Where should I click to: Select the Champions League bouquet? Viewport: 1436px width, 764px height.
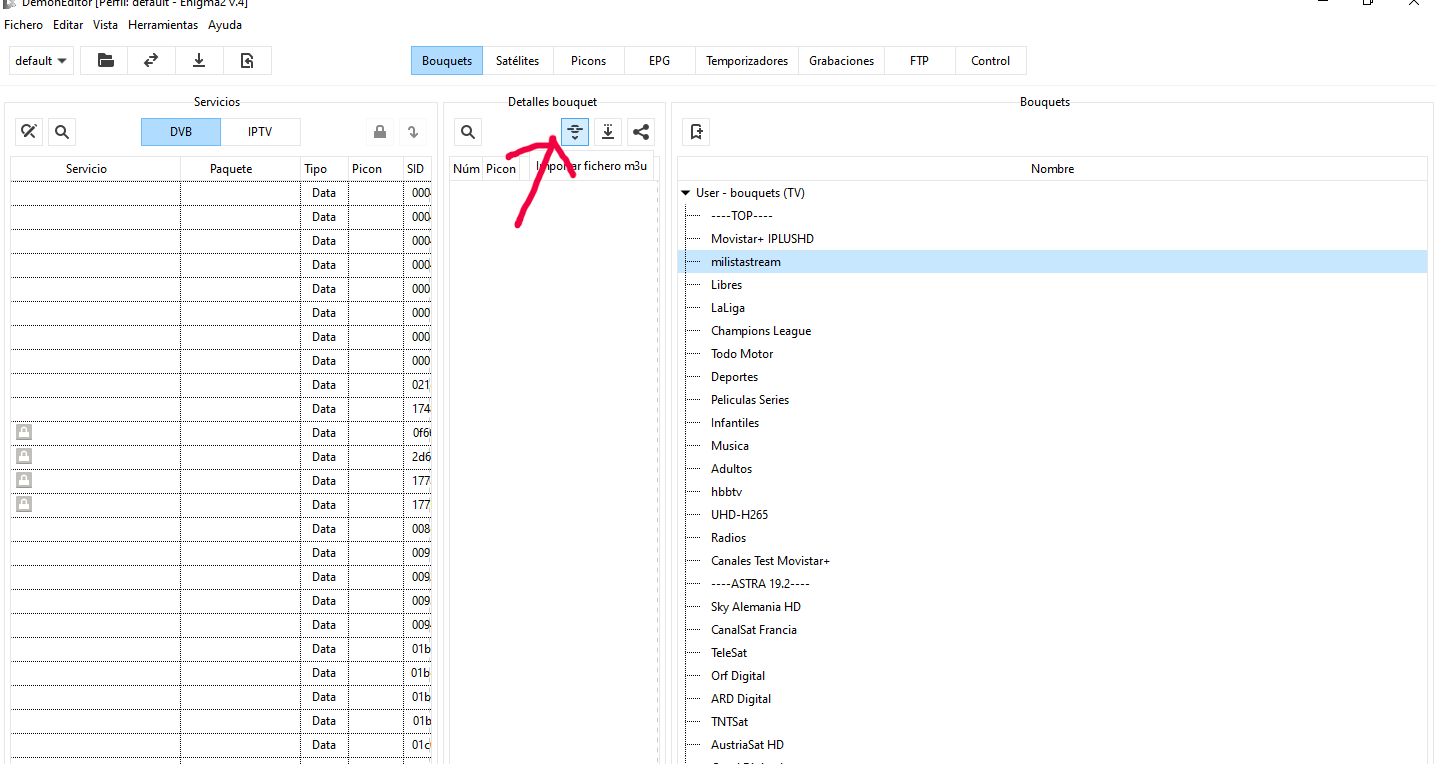tap(760, 331)
